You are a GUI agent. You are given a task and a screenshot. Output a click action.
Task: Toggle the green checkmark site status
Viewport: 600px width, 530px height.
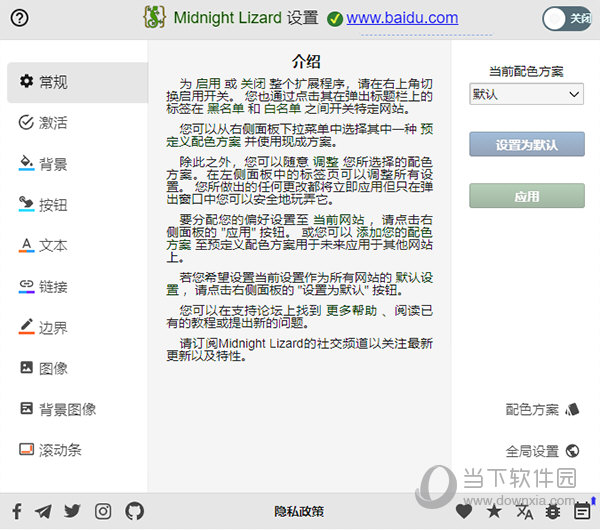[x=335, y=19]
